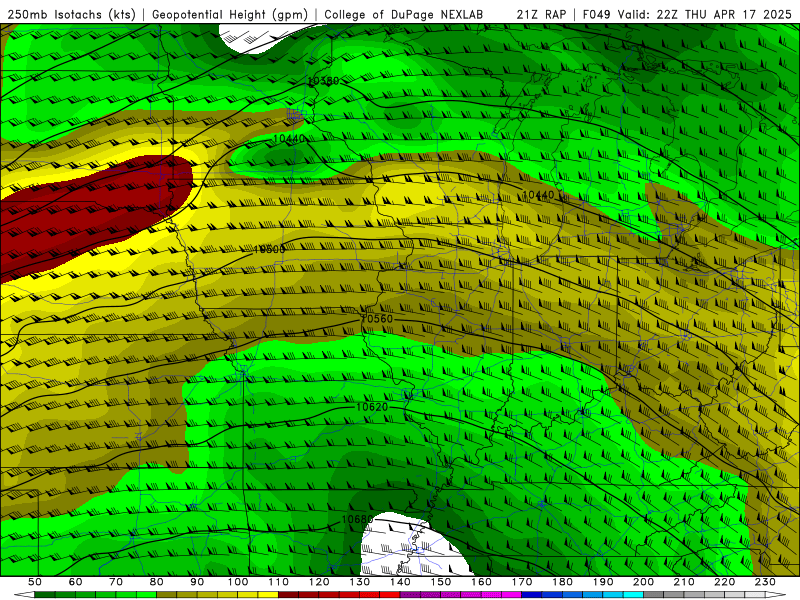This screenshot has height=600, width=800.
Task: Click the 10500 height contour label
Action: (269, 249)
